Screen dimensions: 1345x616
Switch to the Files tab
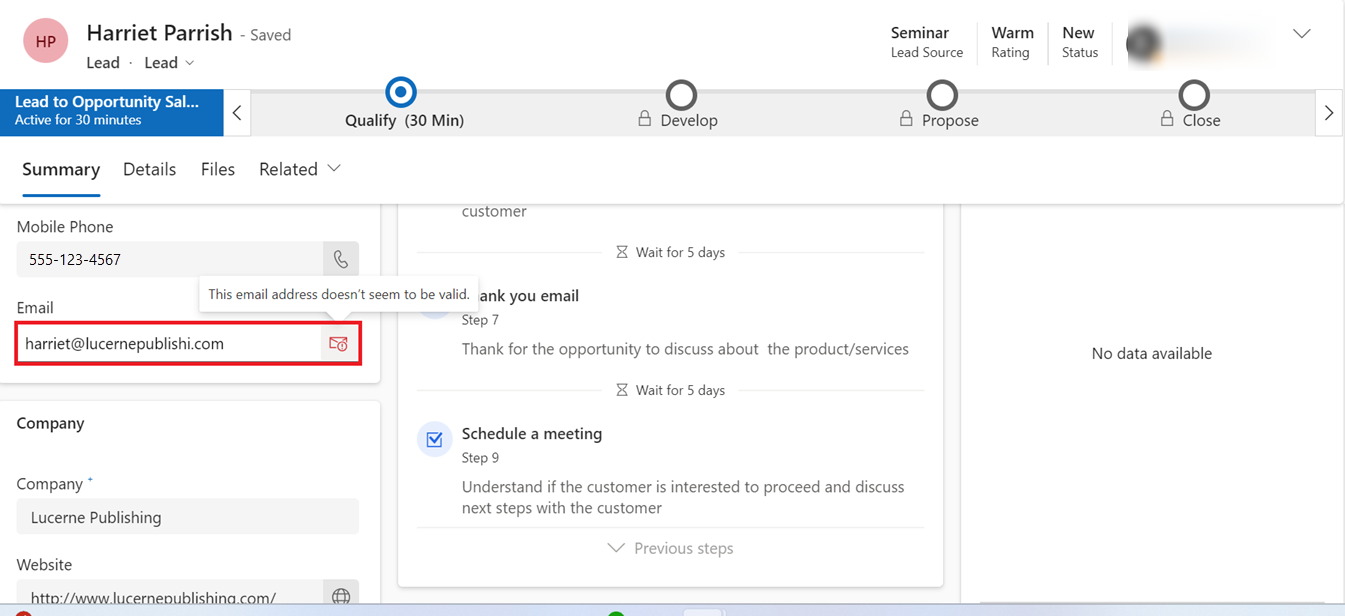218,169
